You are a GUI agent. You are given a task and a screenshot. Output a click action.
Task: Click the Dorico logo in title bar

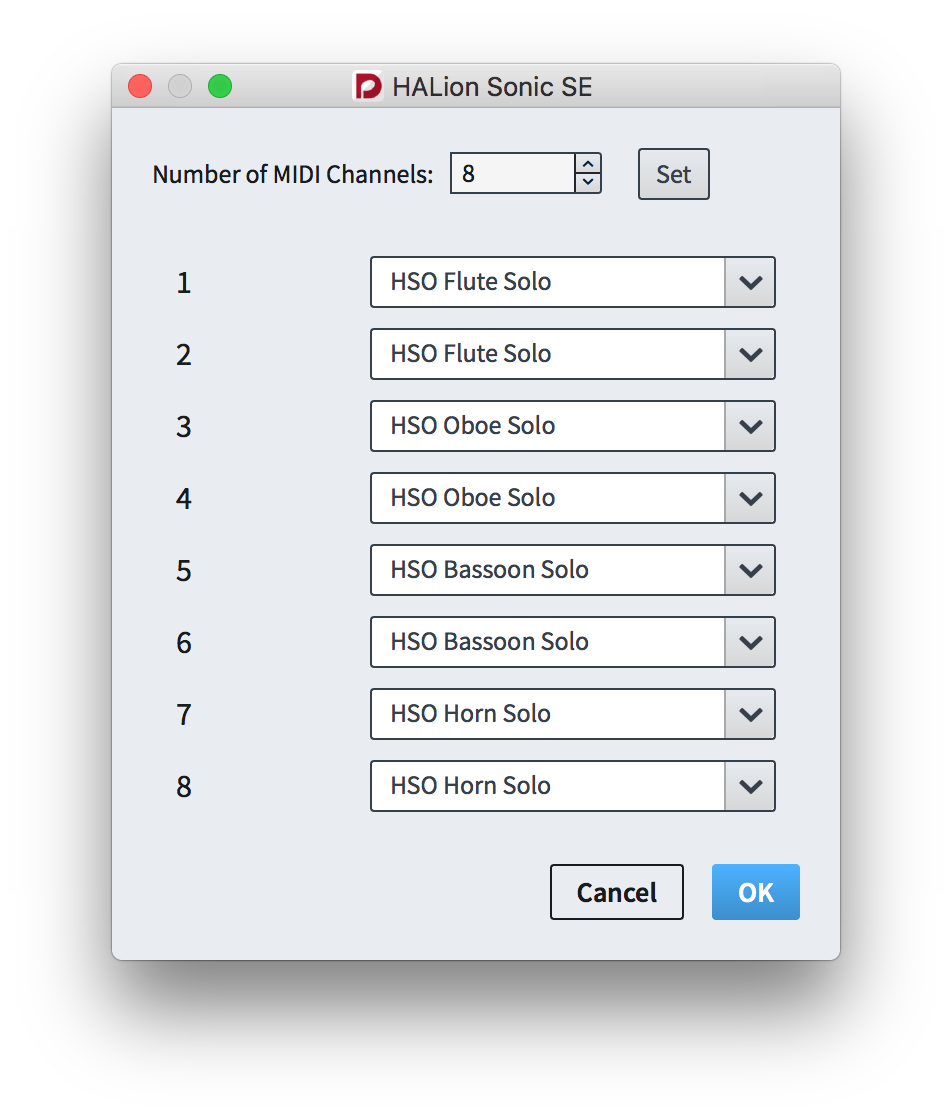[x=369, y=86]
